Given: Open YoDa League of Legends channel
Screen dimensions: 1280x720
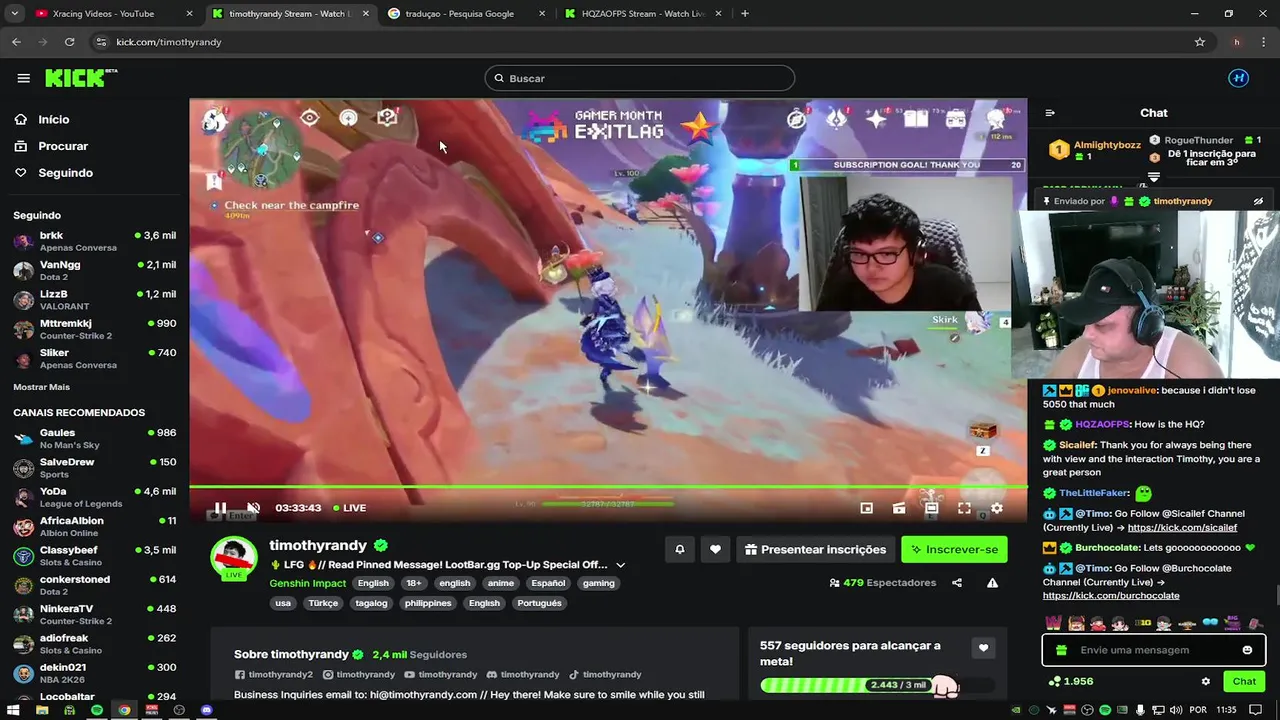Looking at the screenshot, I should pos(95,497).
